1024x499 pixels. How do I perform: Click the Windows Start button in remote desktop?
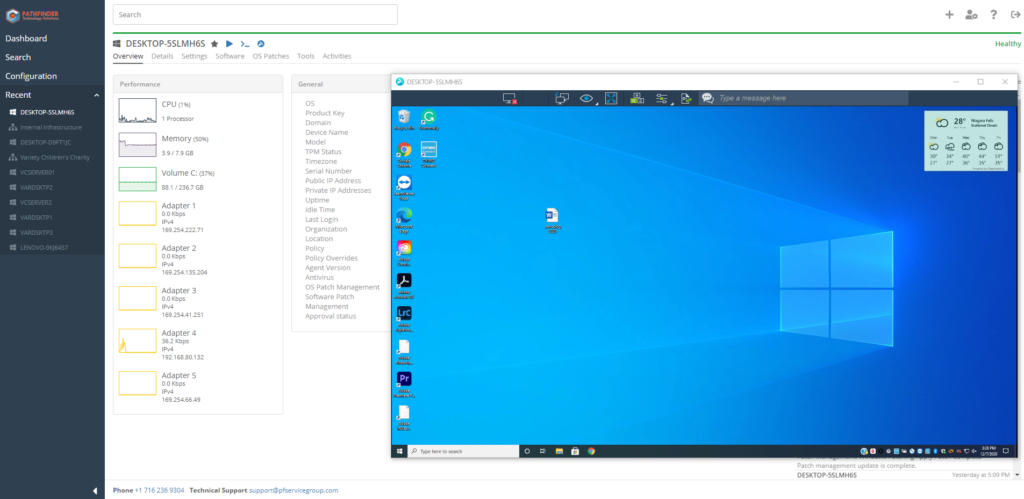[400, 451]
